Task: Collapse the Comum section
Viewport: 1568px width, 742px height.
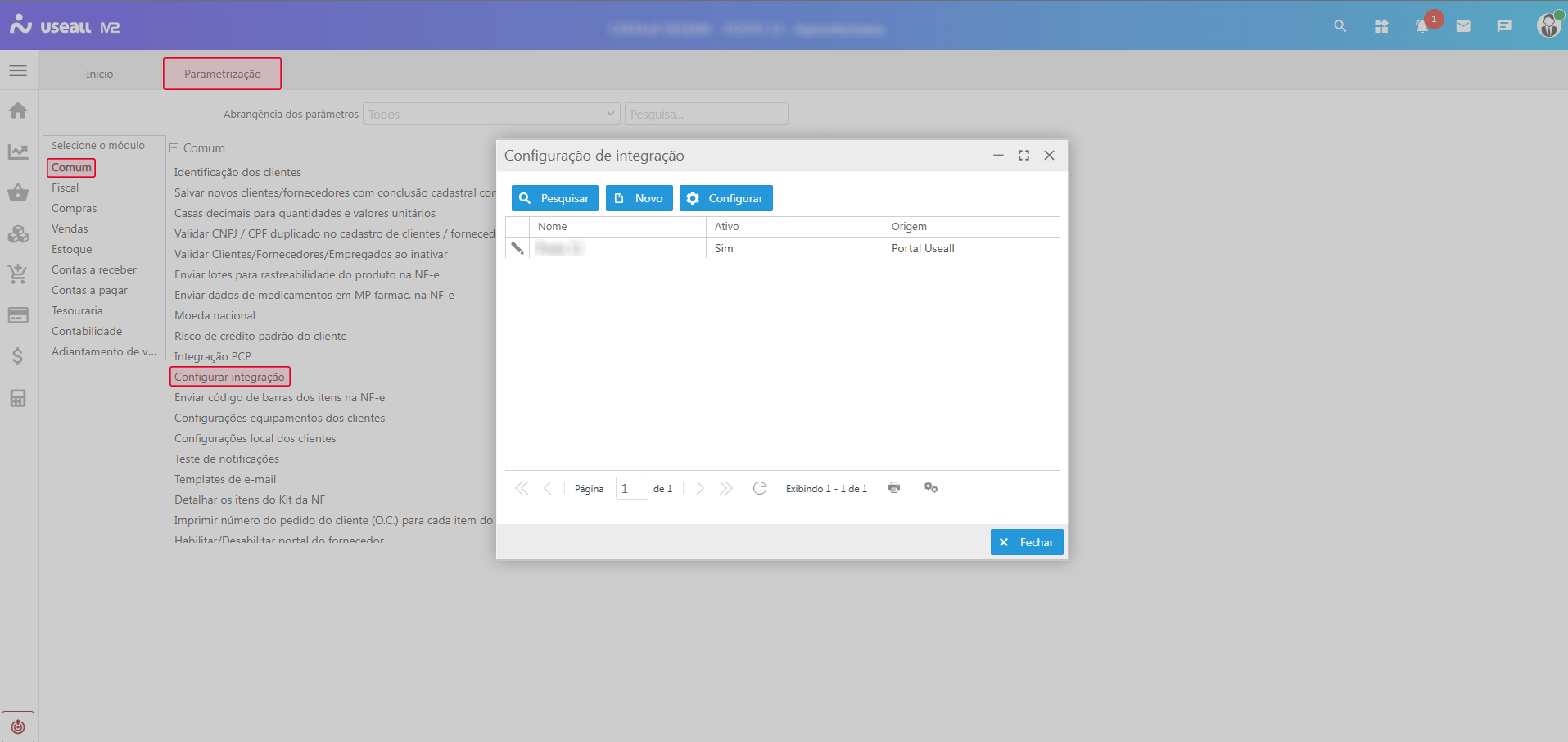Action: tap(174, 148)
